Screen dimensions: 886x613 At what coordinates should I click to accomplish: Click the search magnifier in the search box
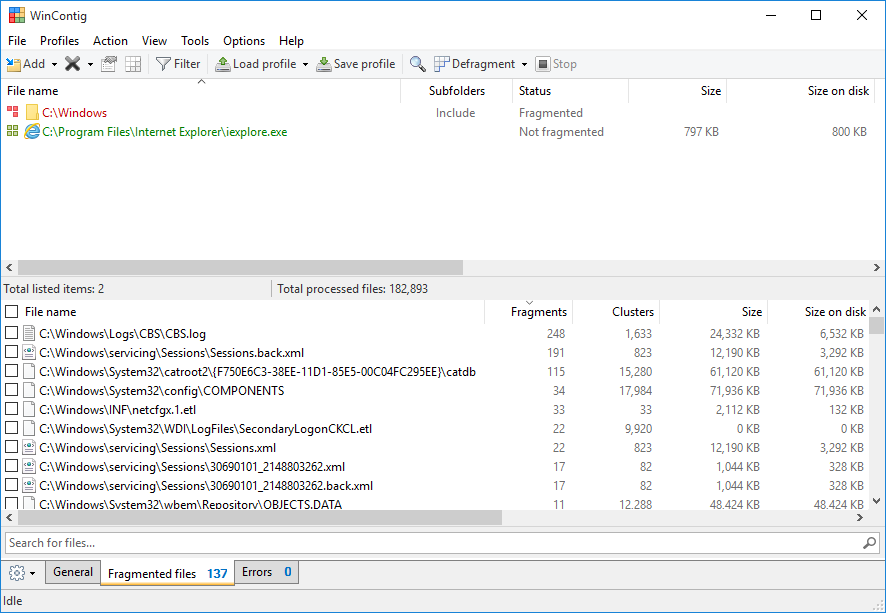[869, 543]
